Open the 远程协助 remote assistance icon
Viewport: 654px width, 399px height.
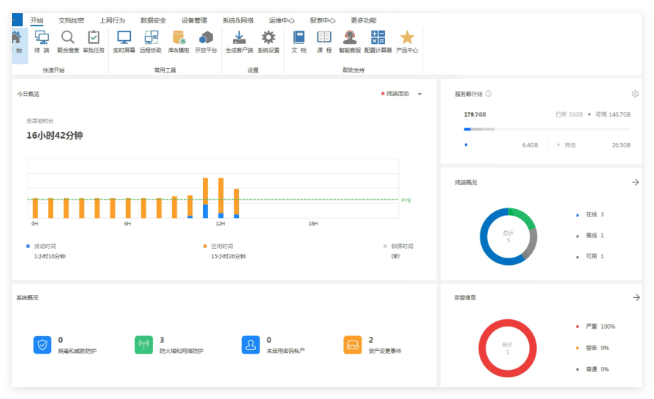point(151,38)
